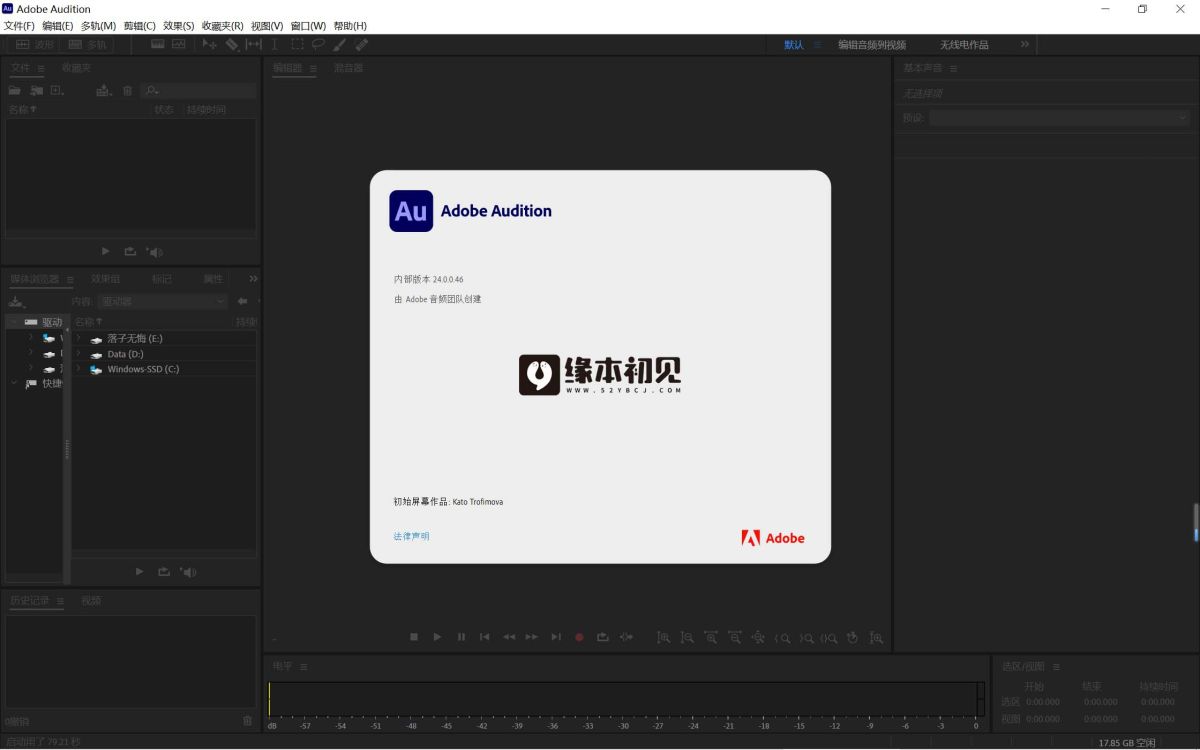
Task: Select the Move tool
Action: (210, 44)
